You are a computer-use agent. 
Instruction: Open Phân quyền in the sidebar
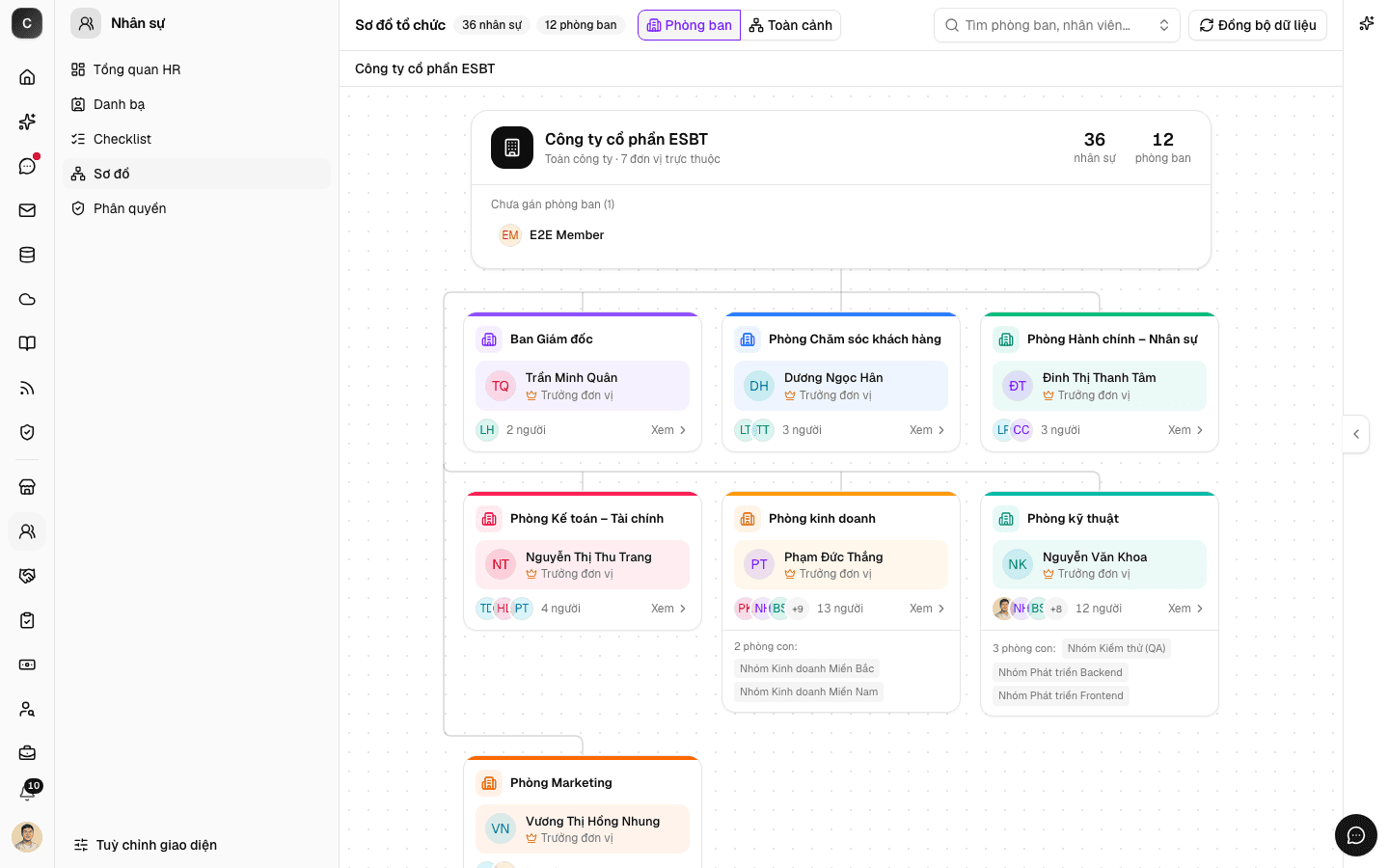(197, 208)
